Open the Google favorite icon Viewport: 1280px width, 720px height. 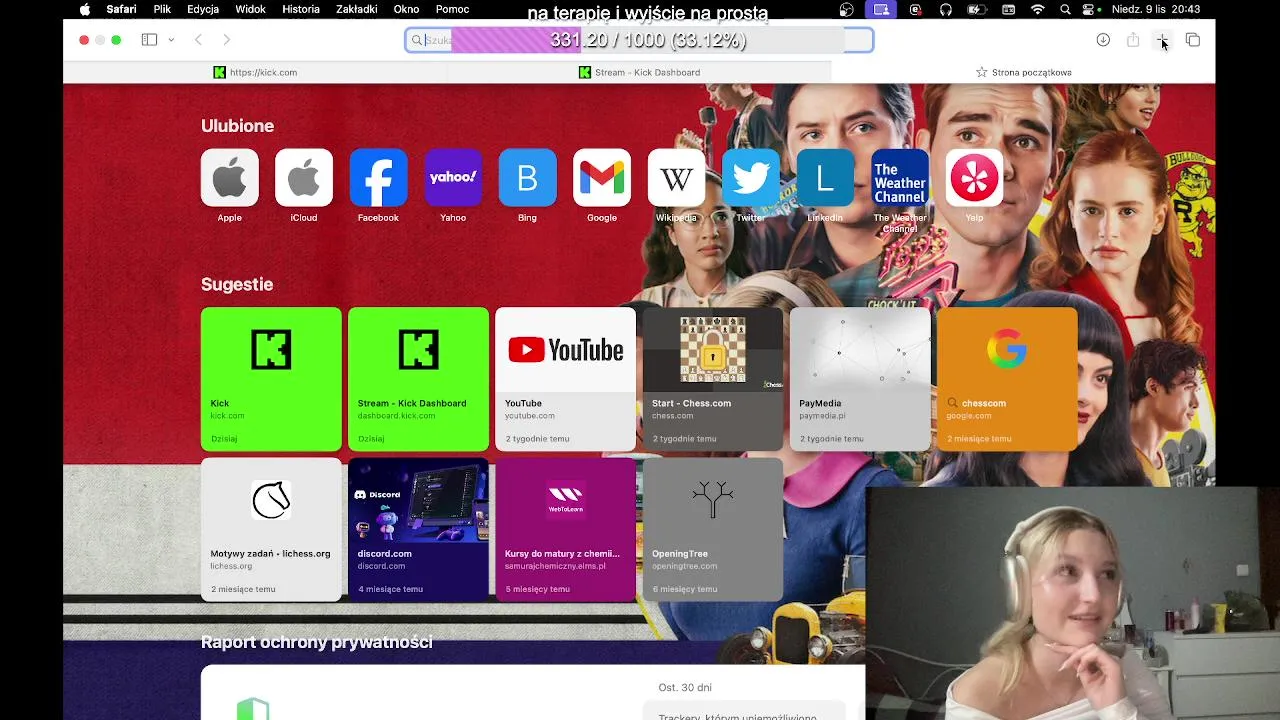click(x=602, y=178)
